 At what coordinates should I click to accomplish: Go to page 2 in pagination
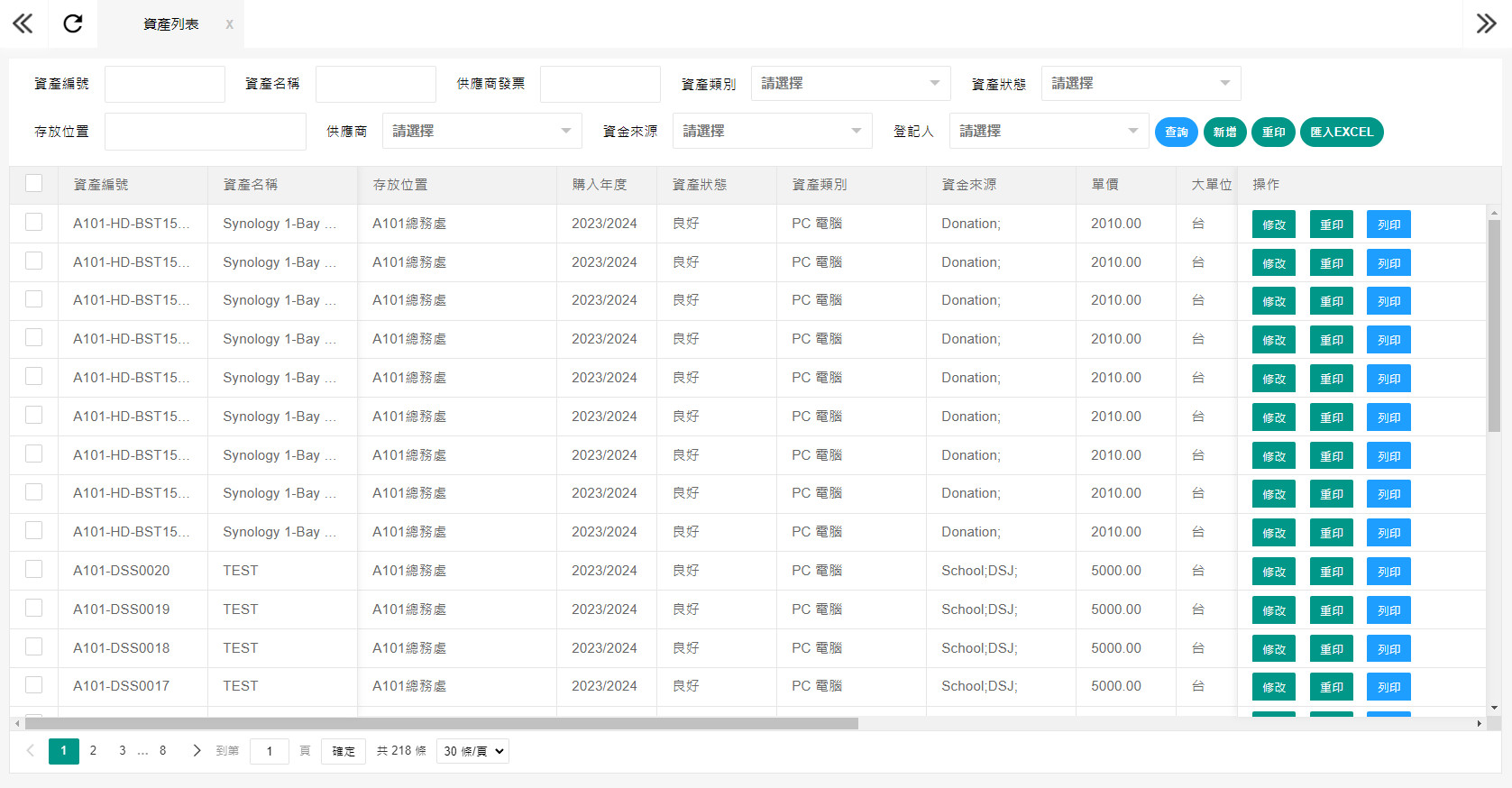(93, 750)
